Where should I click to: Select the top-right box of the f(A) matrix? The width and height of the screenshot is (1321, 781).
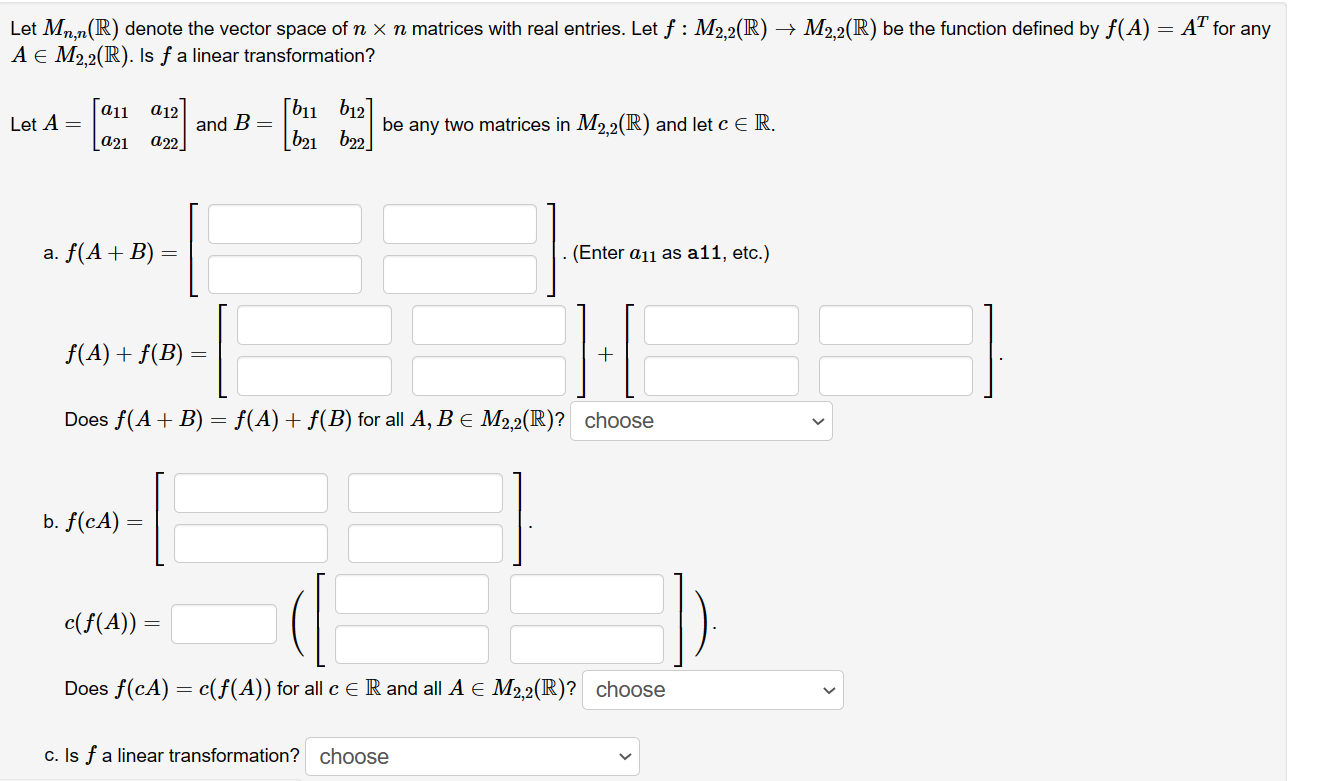488,324
